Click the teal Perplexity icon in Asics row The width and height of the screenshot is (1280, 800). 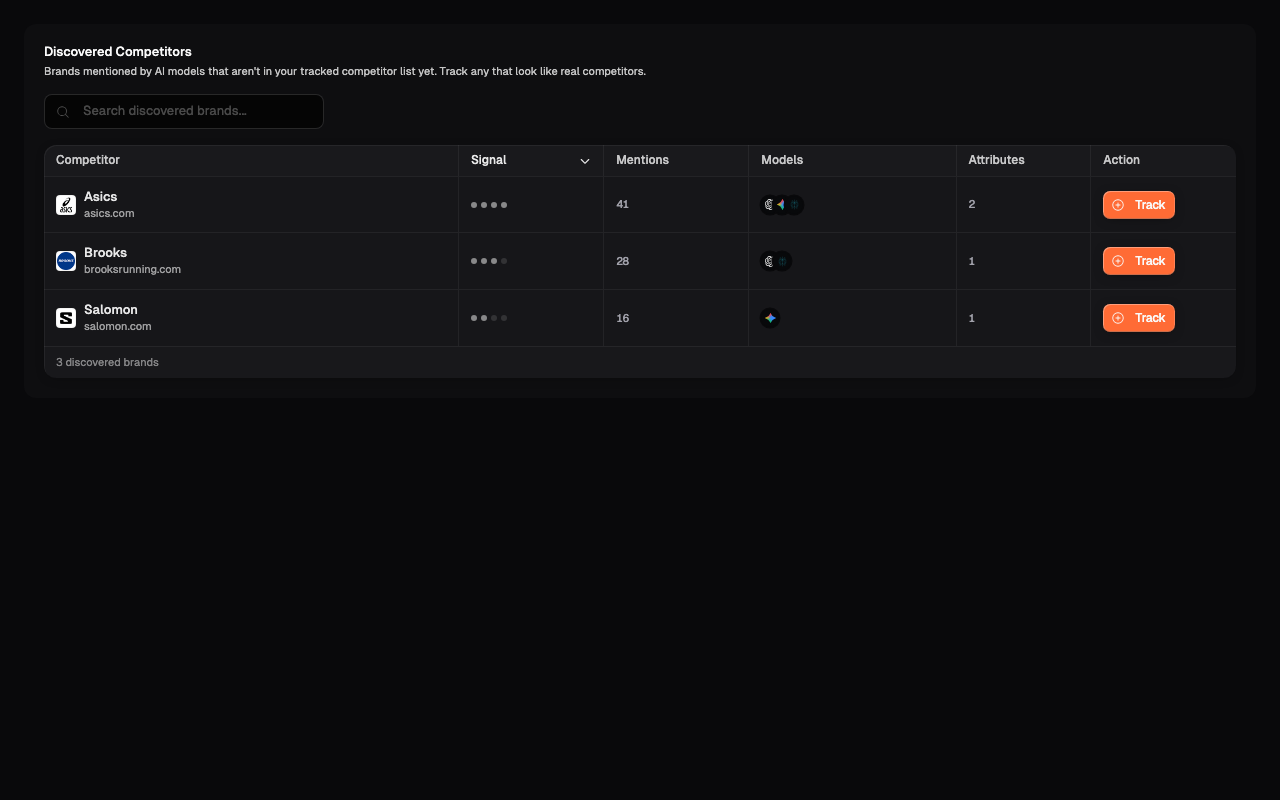pyautogui.click(x=795, y=205)
